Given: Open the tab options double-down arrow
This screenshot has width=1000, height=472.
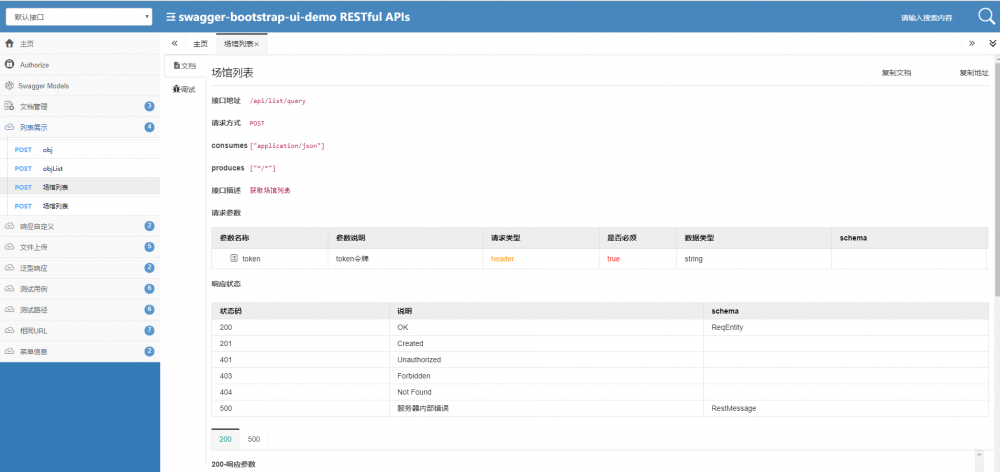Looking at the screenshot, I should (x=992, y=44).
